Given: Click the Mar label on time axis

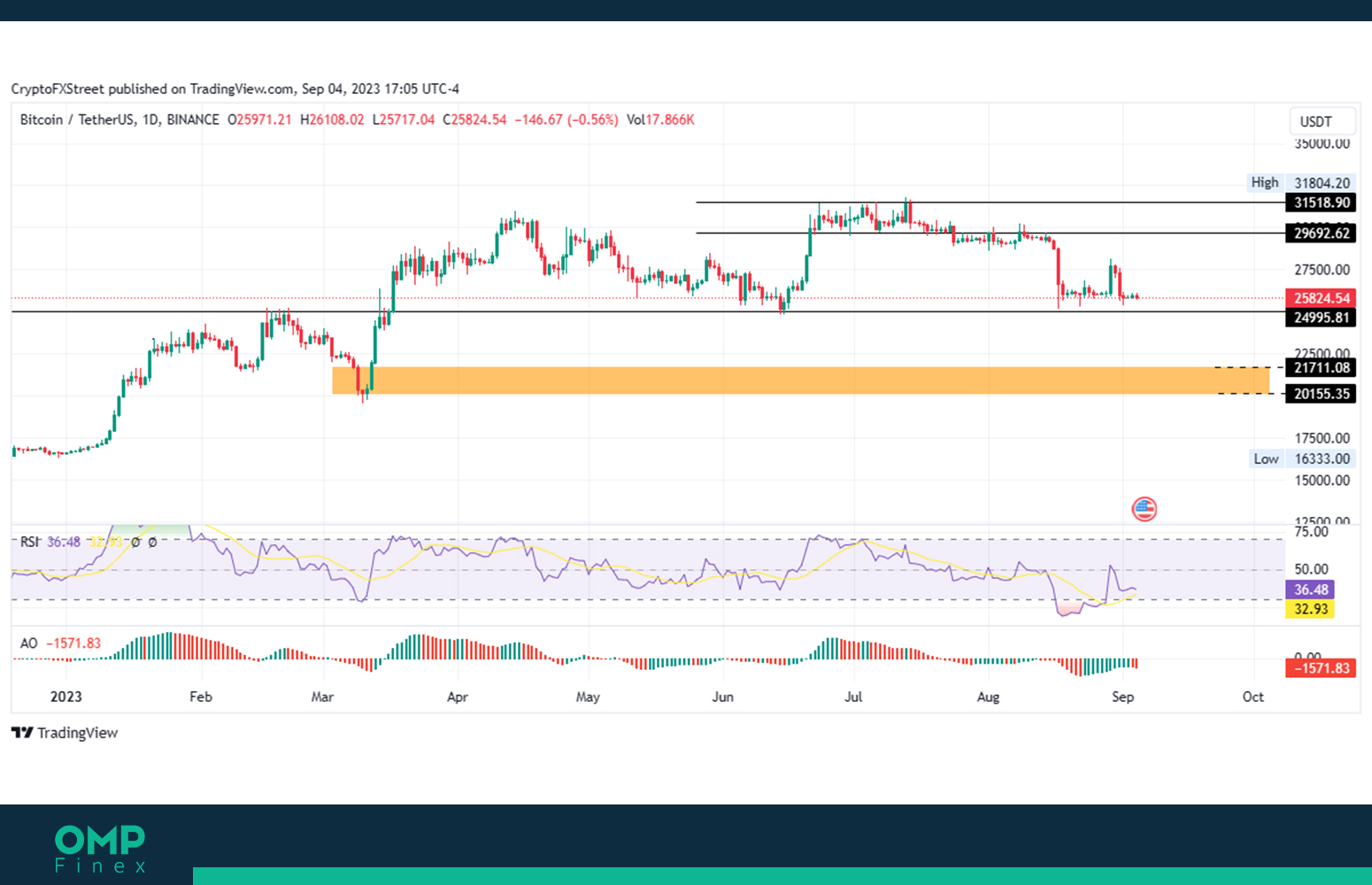Looking at the screenshot, I should pyautogui.click(x=322, y=696).
